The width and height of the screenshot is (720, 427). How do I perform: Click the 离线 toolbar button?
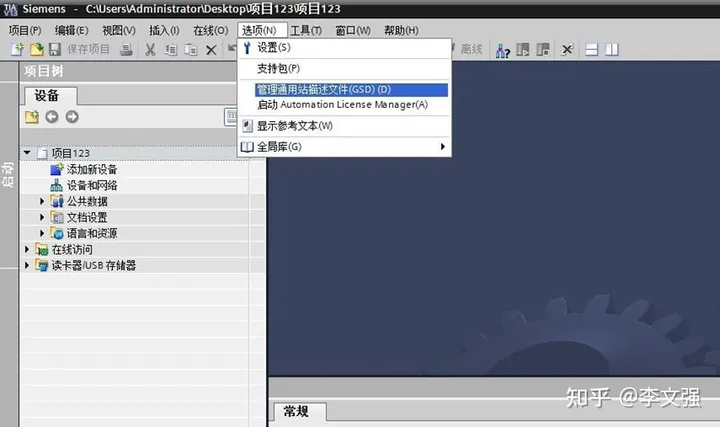click(x=471, y=49)
